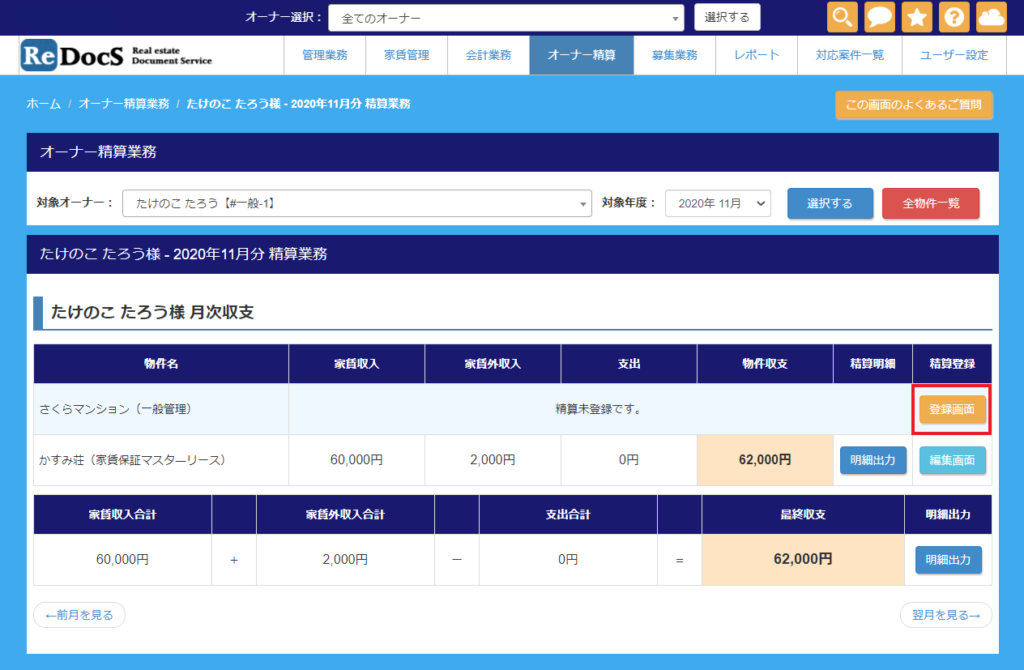Image resolution: width=1024 pixels, height=670 pixels.
Task: Expand the 対象年度 month dropdown
Action: pyautogui.click(x=717, y=203)
